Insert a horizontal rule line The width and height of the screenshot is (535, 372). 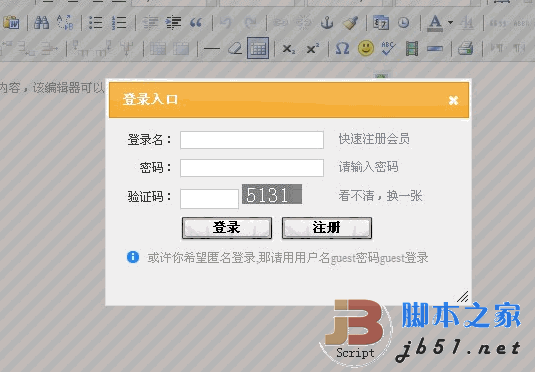click(212, 49)
